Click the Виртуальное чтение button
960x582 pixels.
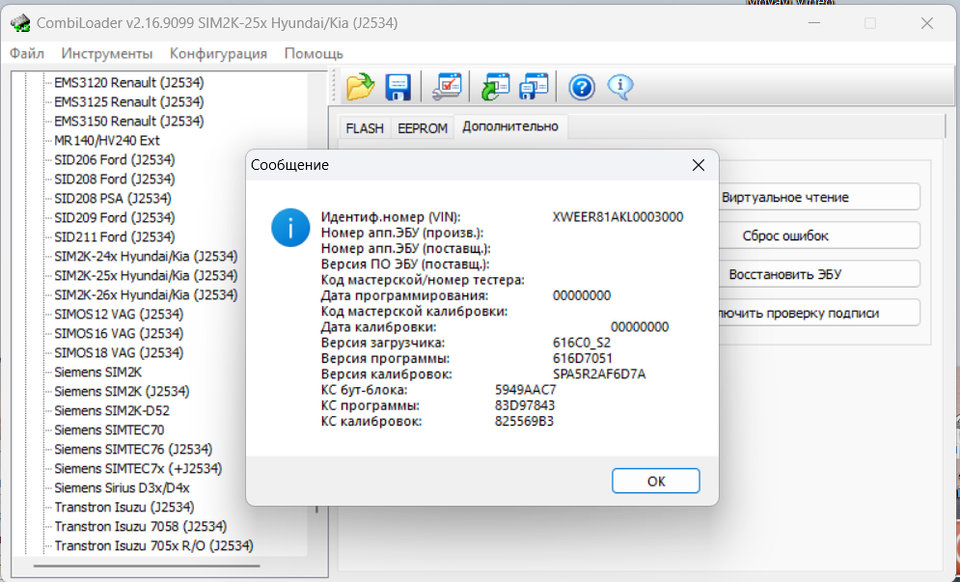[x=819, y=197]
